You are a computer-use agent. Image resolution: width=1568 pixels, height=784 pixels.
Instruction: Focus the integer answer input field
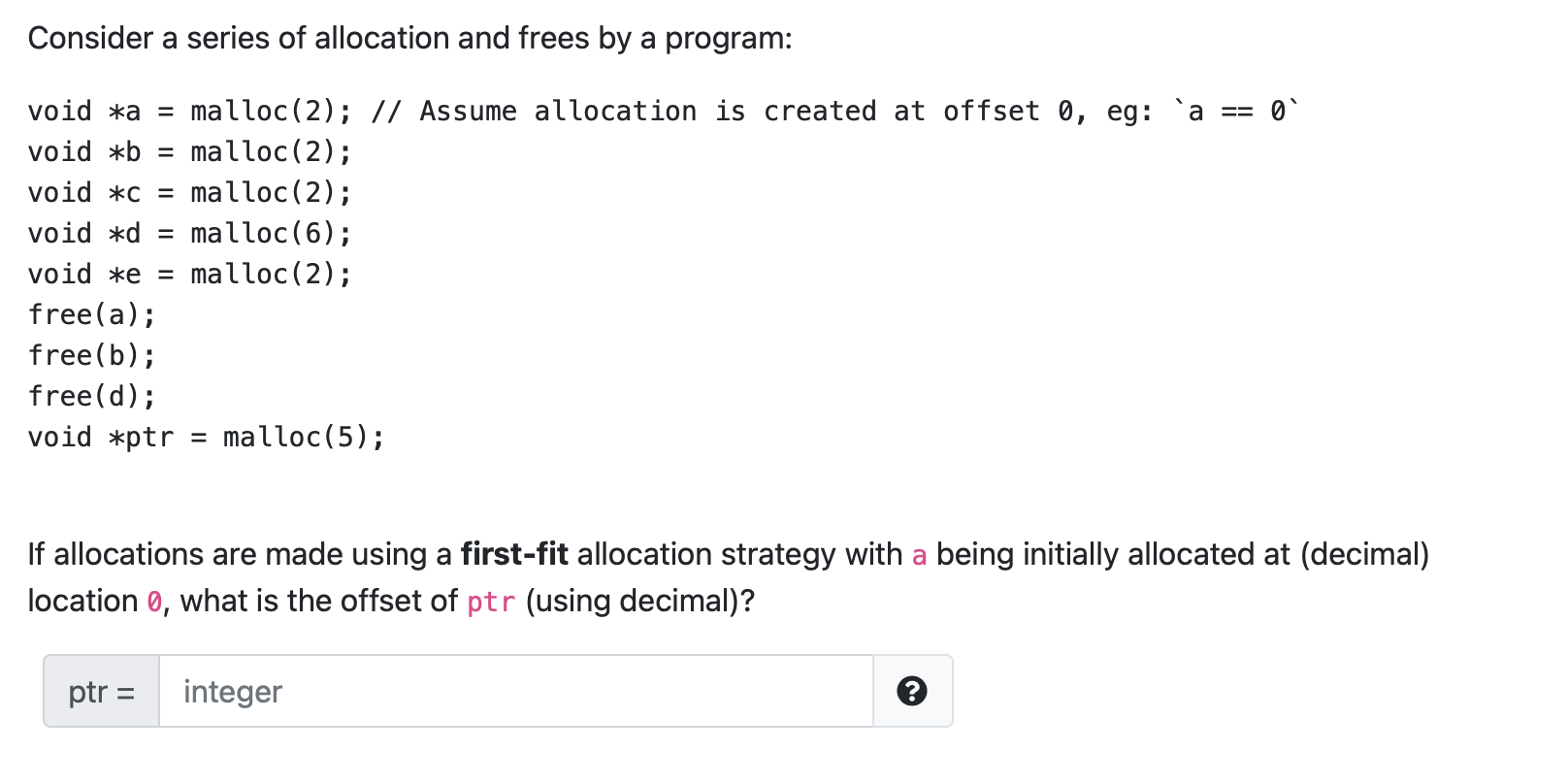click(515, 691)
